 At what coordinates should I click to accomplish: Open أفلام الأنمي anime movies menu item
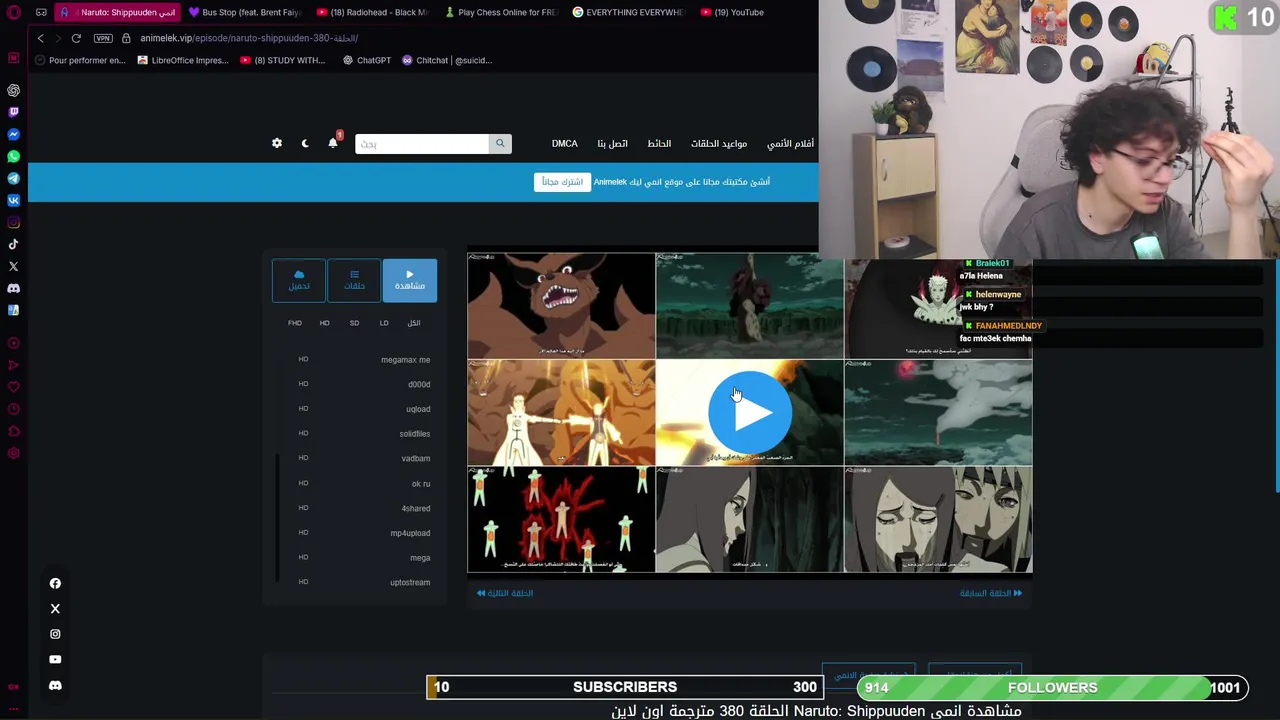pos(790,144)
